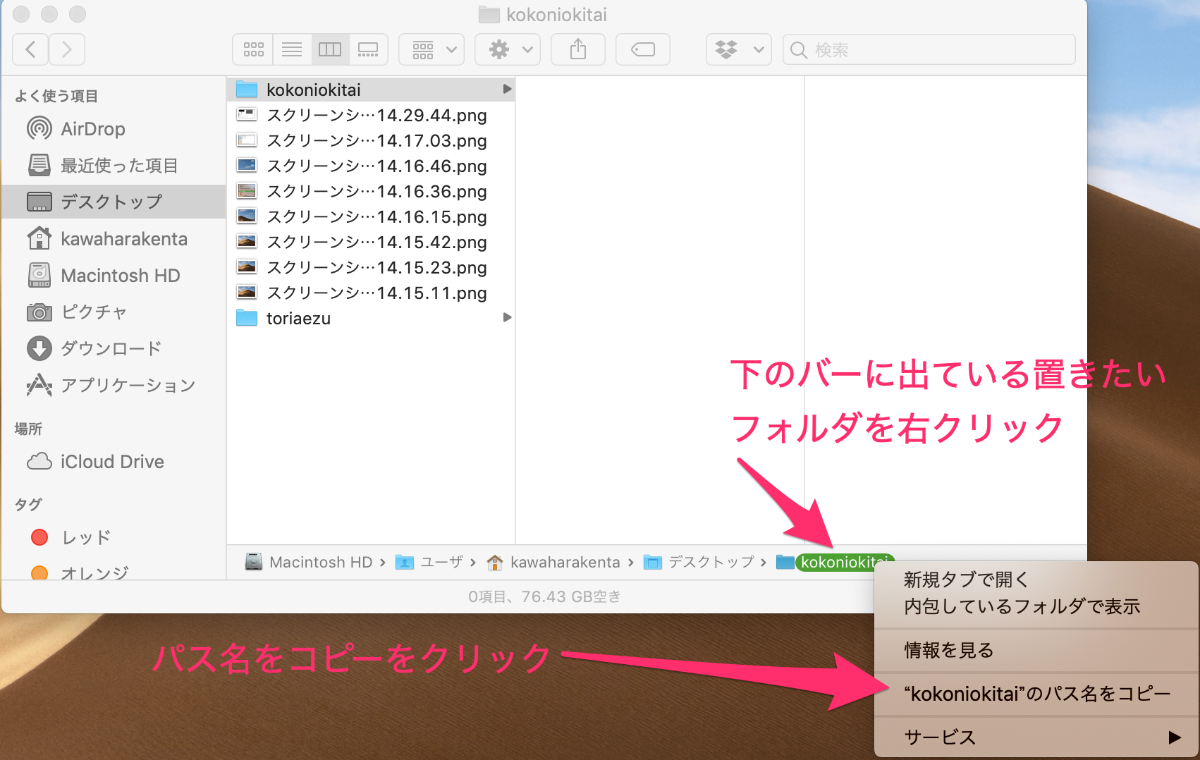
Task: Choose 新規タブで開く from context menu
Action: (x=1036, y=580)
